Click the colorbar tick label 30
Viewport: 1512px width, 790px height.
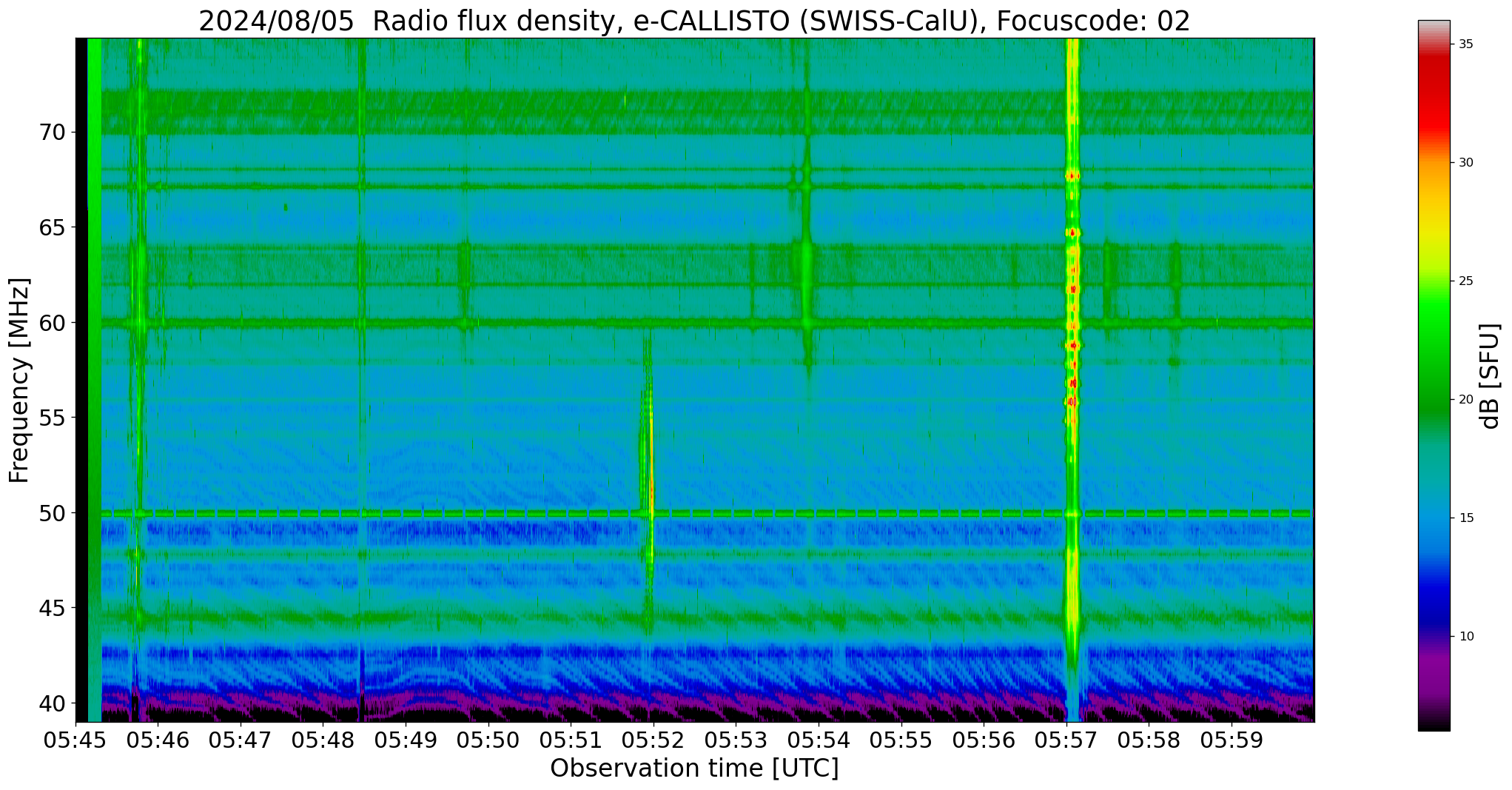[x=1466, y=162]
